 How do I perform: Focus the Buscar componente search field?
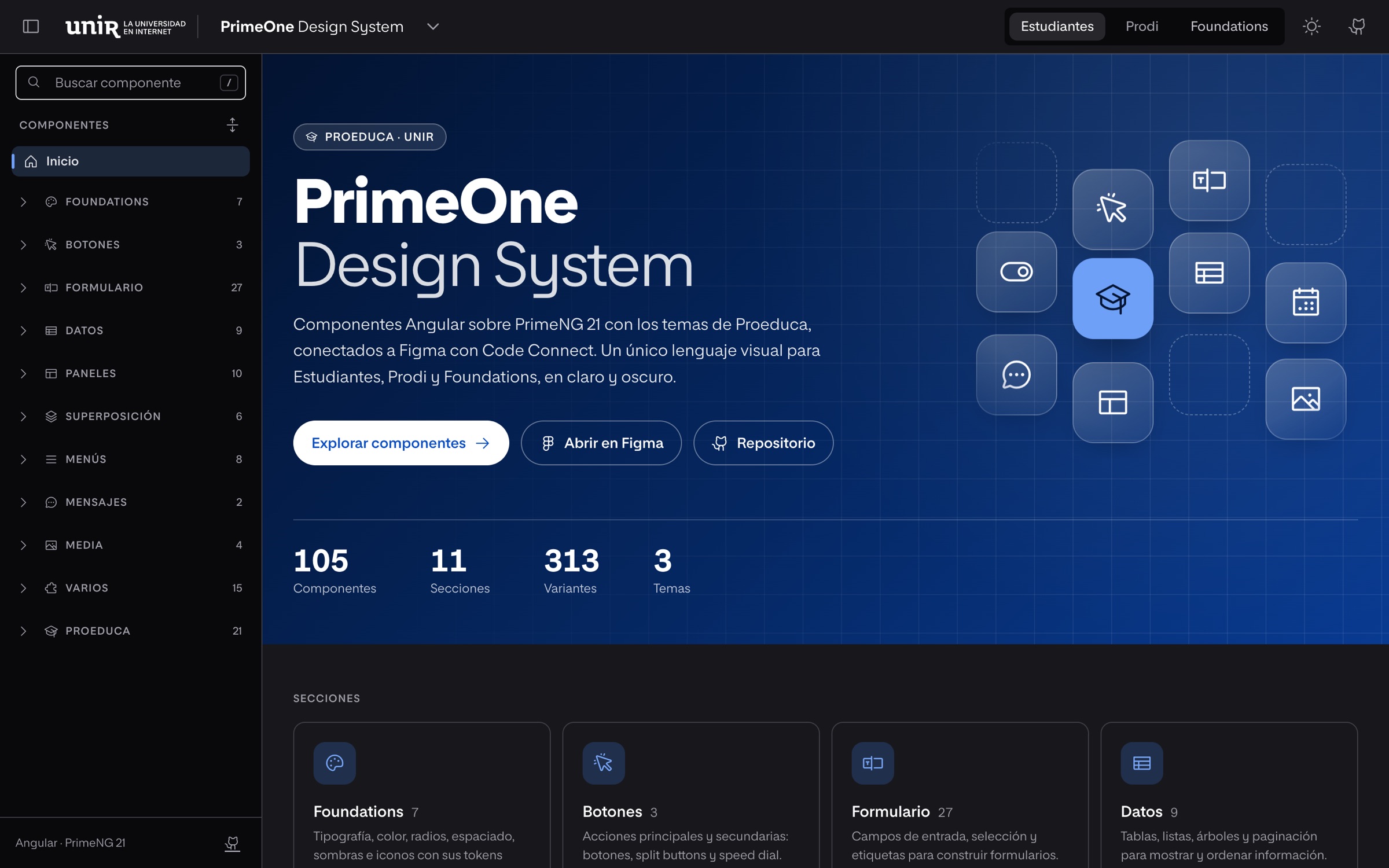(x=131, y=83)
